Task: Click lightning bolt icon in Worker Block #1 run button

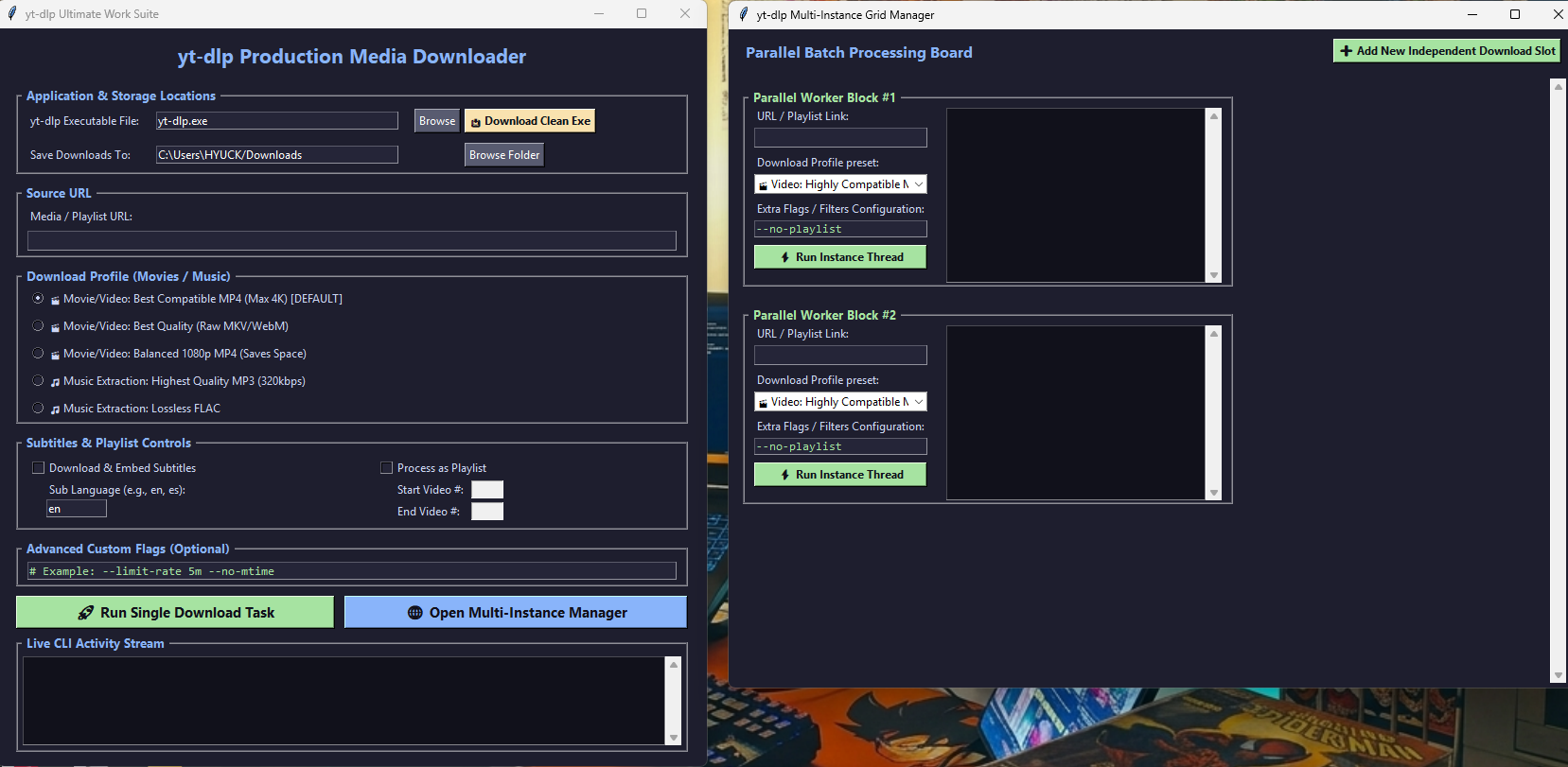Action: click(785, 257)
